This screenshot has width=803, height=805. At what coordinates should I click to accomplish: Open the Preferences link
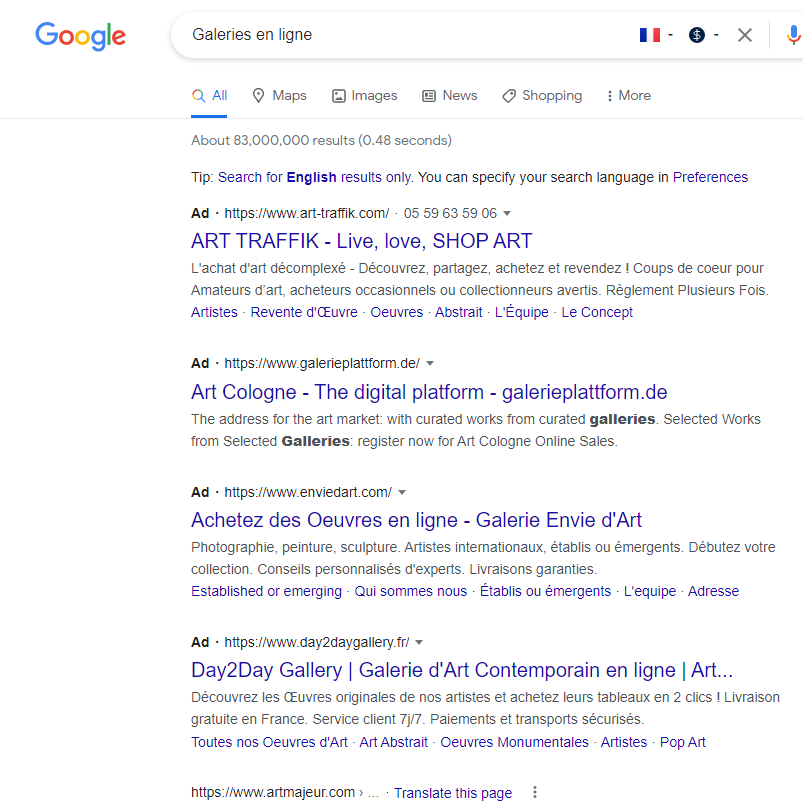pyautogui.click(x=710, y=177)
